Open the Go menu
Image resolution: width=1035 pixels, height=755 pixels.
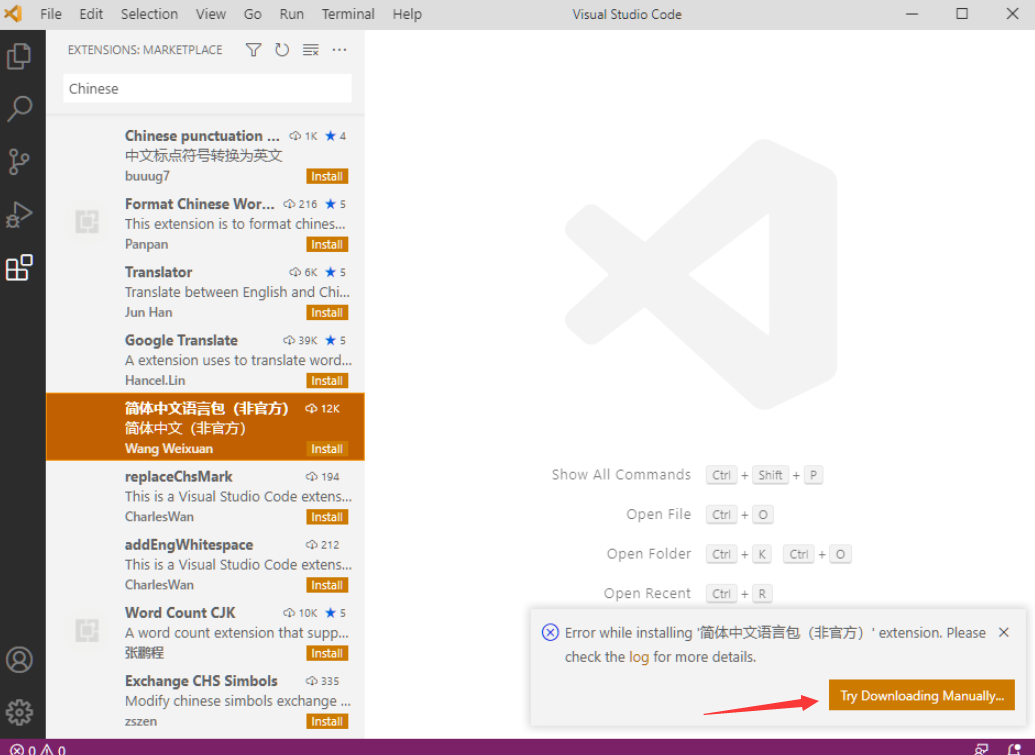click(253, 14)
